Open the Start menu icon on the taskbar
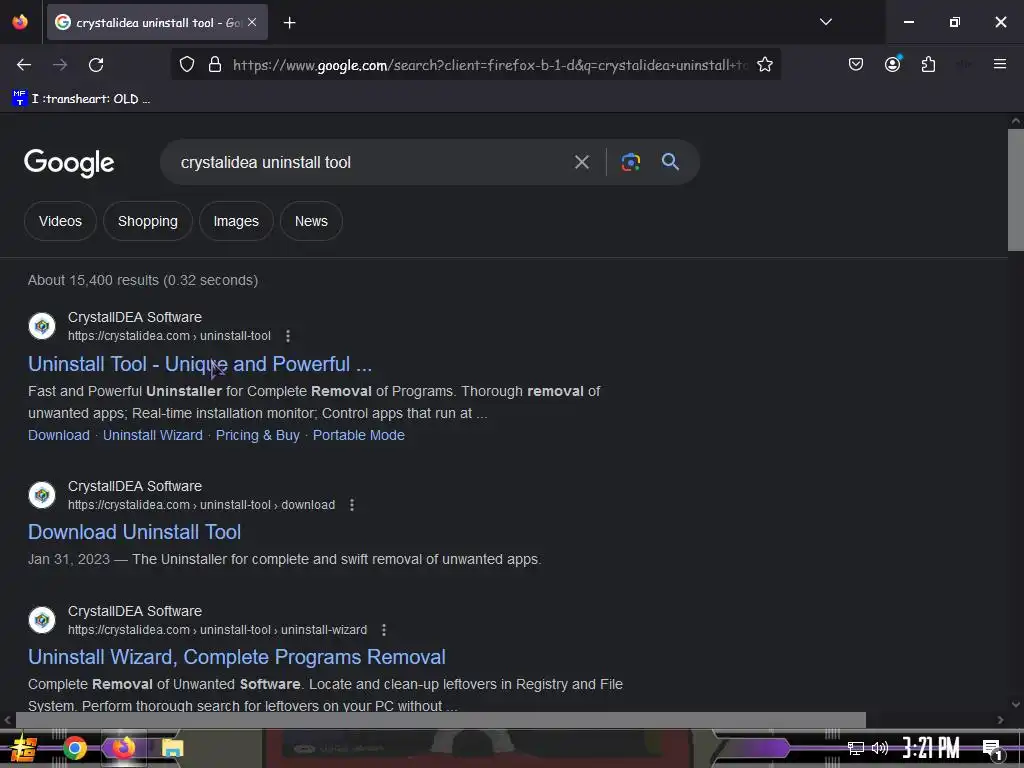Screen dimensions: 1024x768 (24, 748)
